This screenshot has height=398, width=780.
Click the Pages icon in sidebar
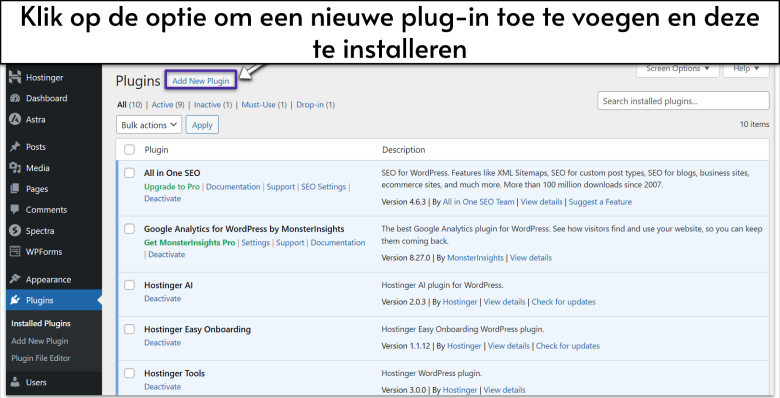15,189
